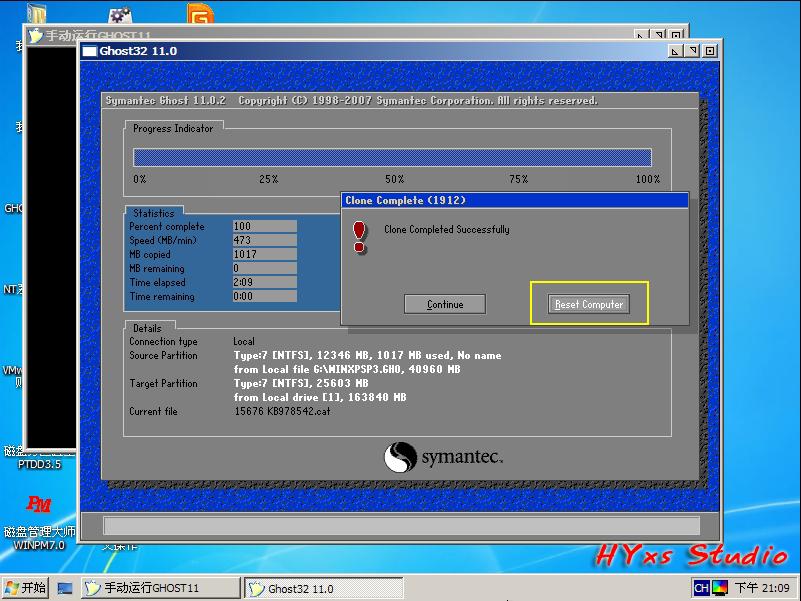Click the taskbar clock showing 下午 21:09
Viewport: 801px width, 601px height.
coord(762,588)
